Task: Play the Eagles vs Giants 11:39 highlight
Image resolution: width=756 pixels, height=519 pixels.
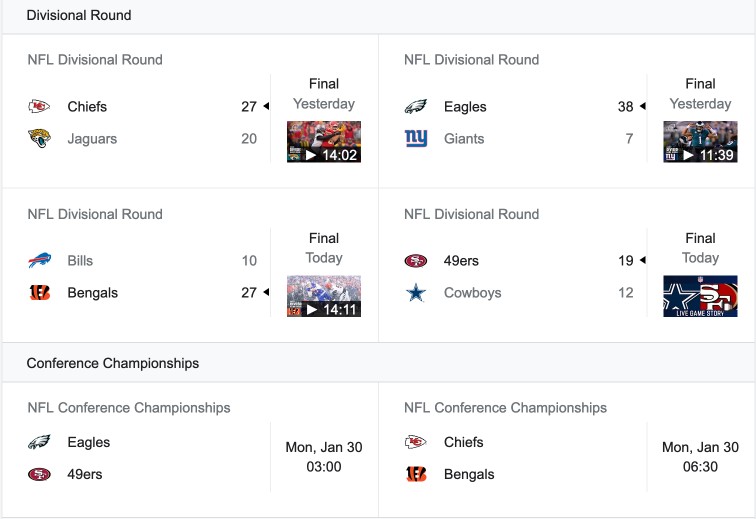Action: (700, 142)
